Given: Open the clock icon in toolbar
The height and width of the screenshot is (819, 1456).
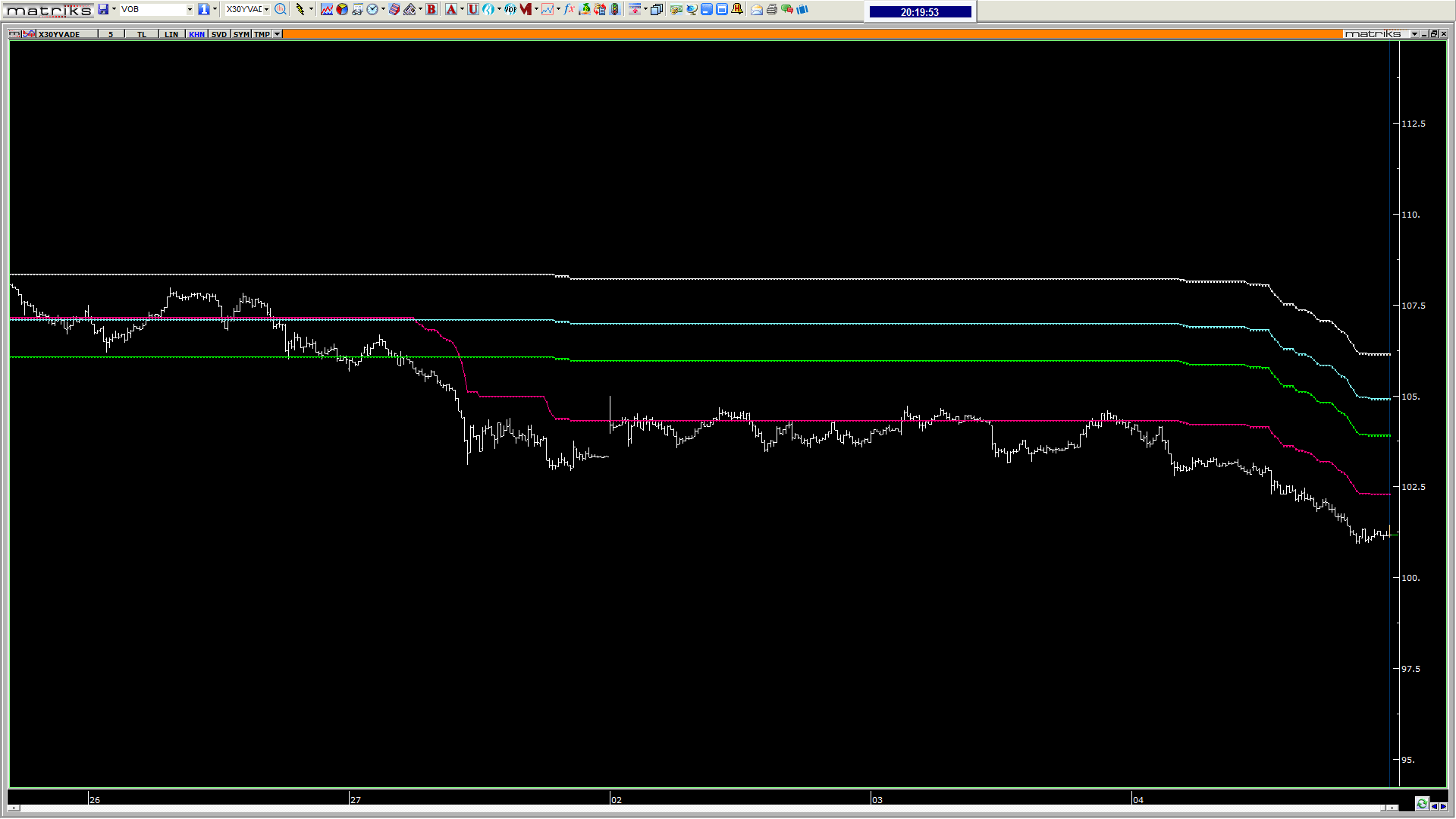Looking at the screenshot, I should pos(372,9).
